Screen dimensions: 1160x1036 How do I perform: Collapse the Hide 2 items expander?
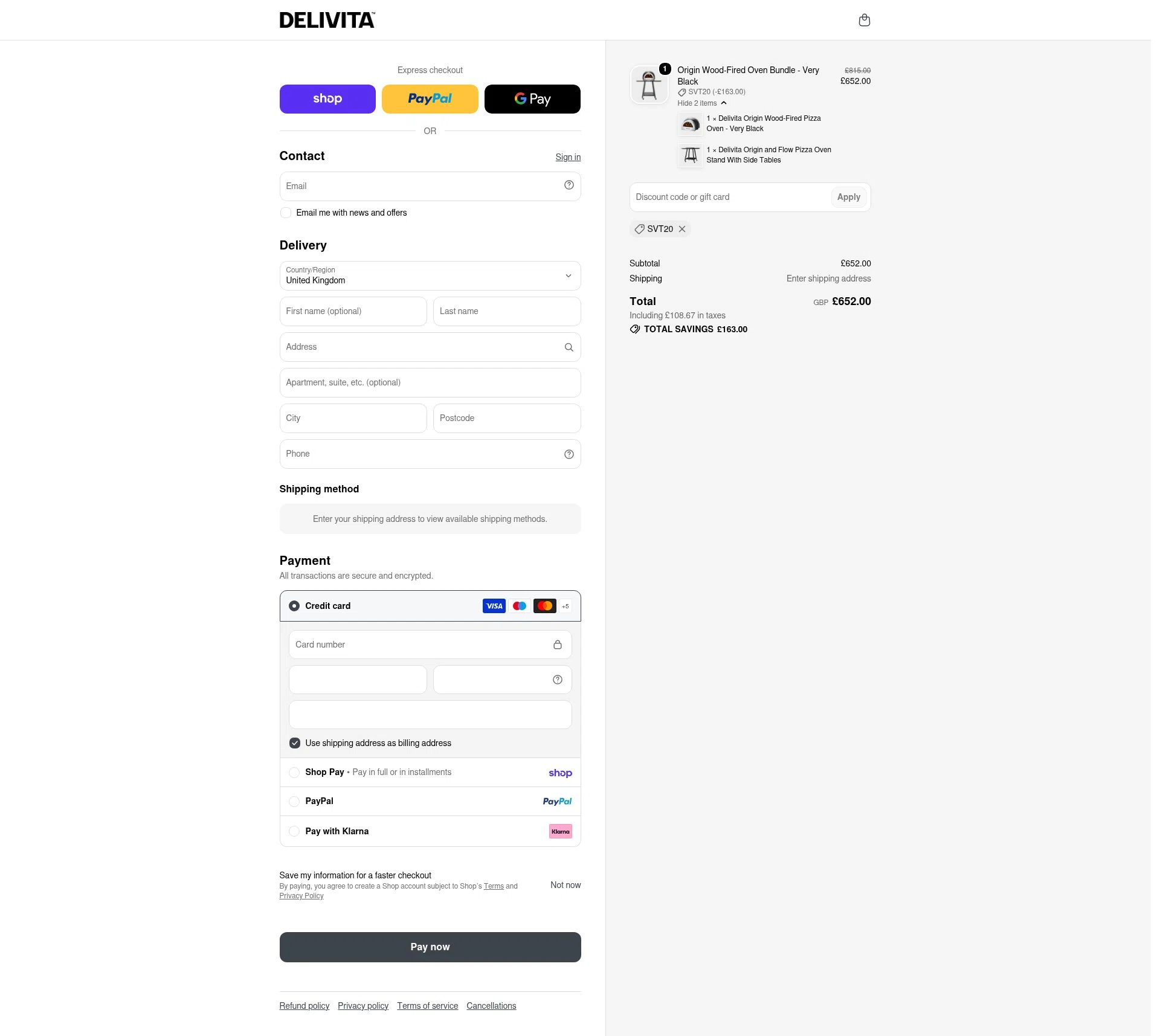pyautogui.click(x=702, y=103)
